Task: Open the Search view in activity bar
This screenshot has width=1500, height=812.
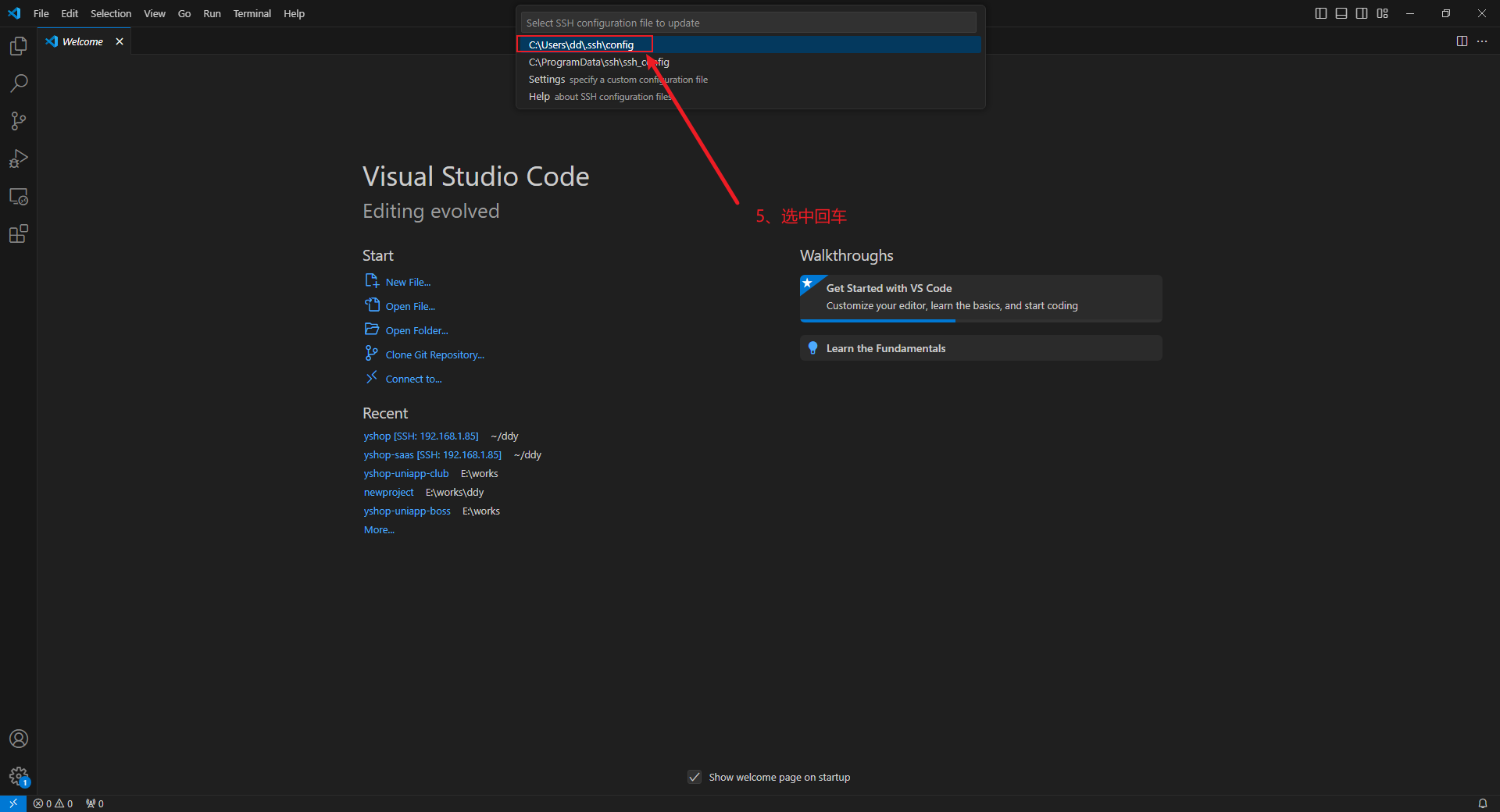Action: [x=19, y=84]
